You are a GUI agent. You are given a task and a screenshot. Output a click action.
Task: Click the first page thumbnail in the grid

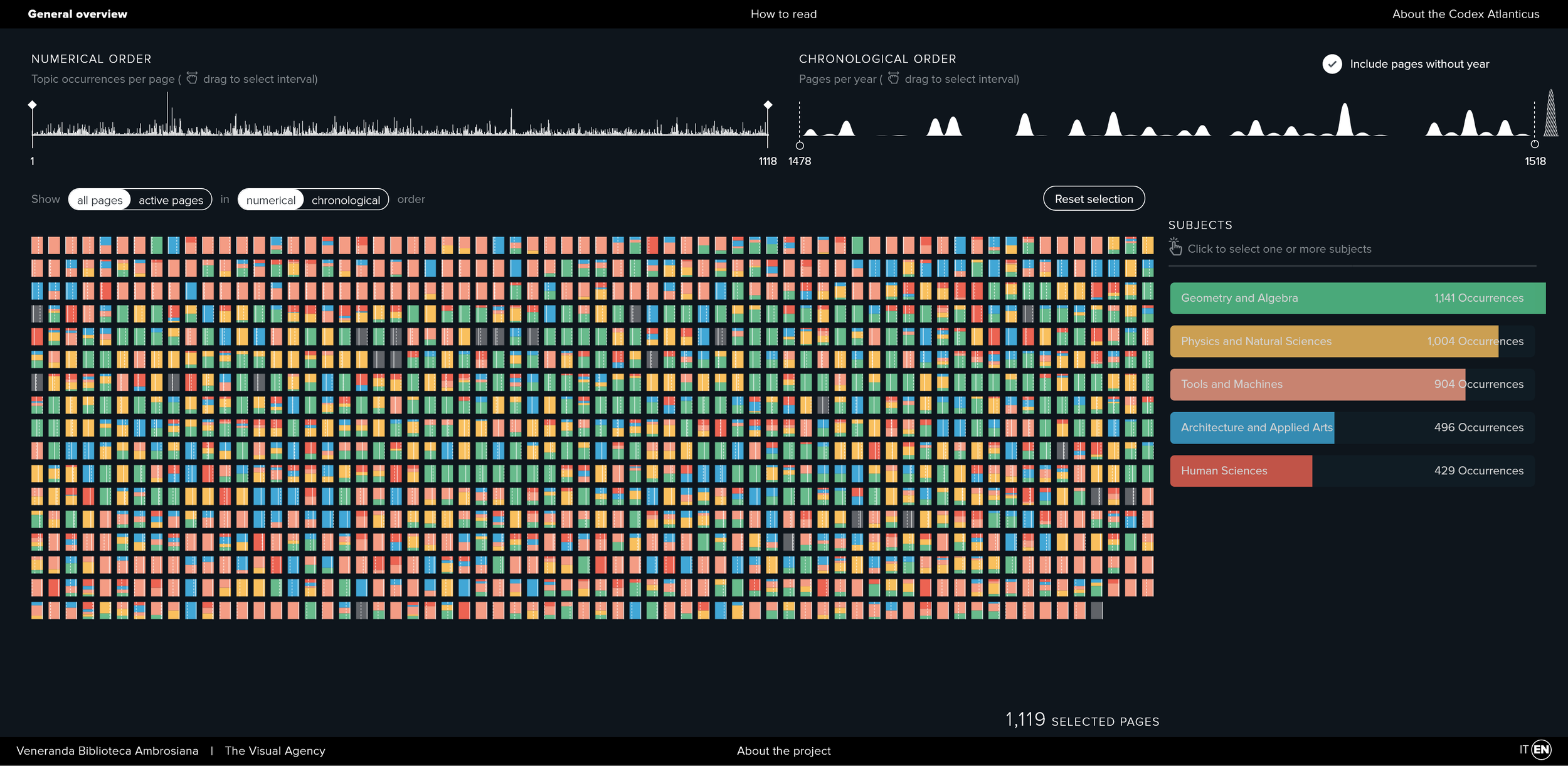pyautogui.click(x=37, y=245)
